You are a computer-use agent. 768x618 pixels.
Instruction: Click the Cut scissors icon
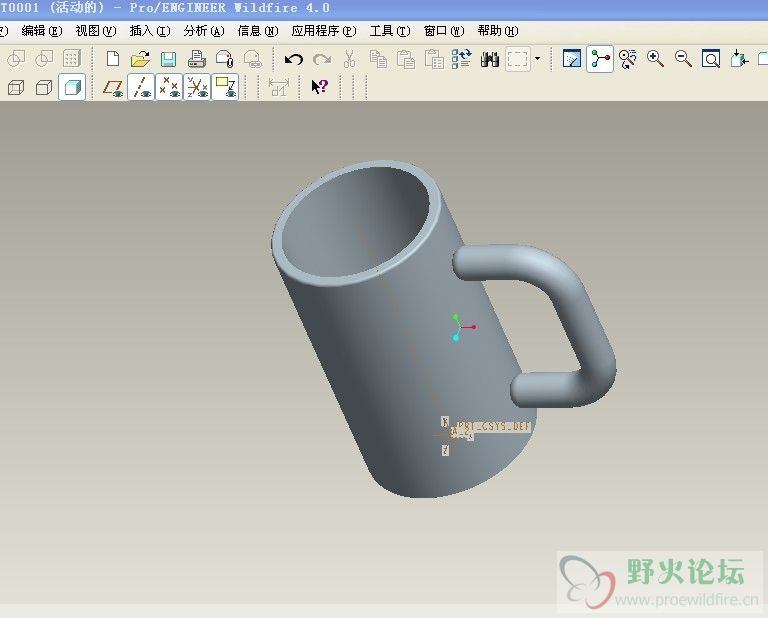[350, 59]
